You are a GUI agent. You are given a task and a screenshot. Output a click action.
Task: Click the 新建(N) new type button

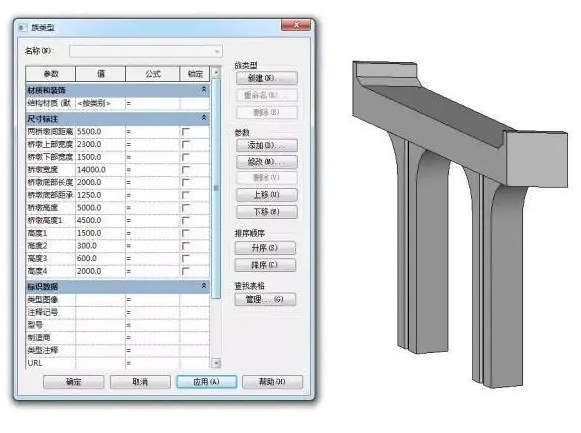pos(267,78)
